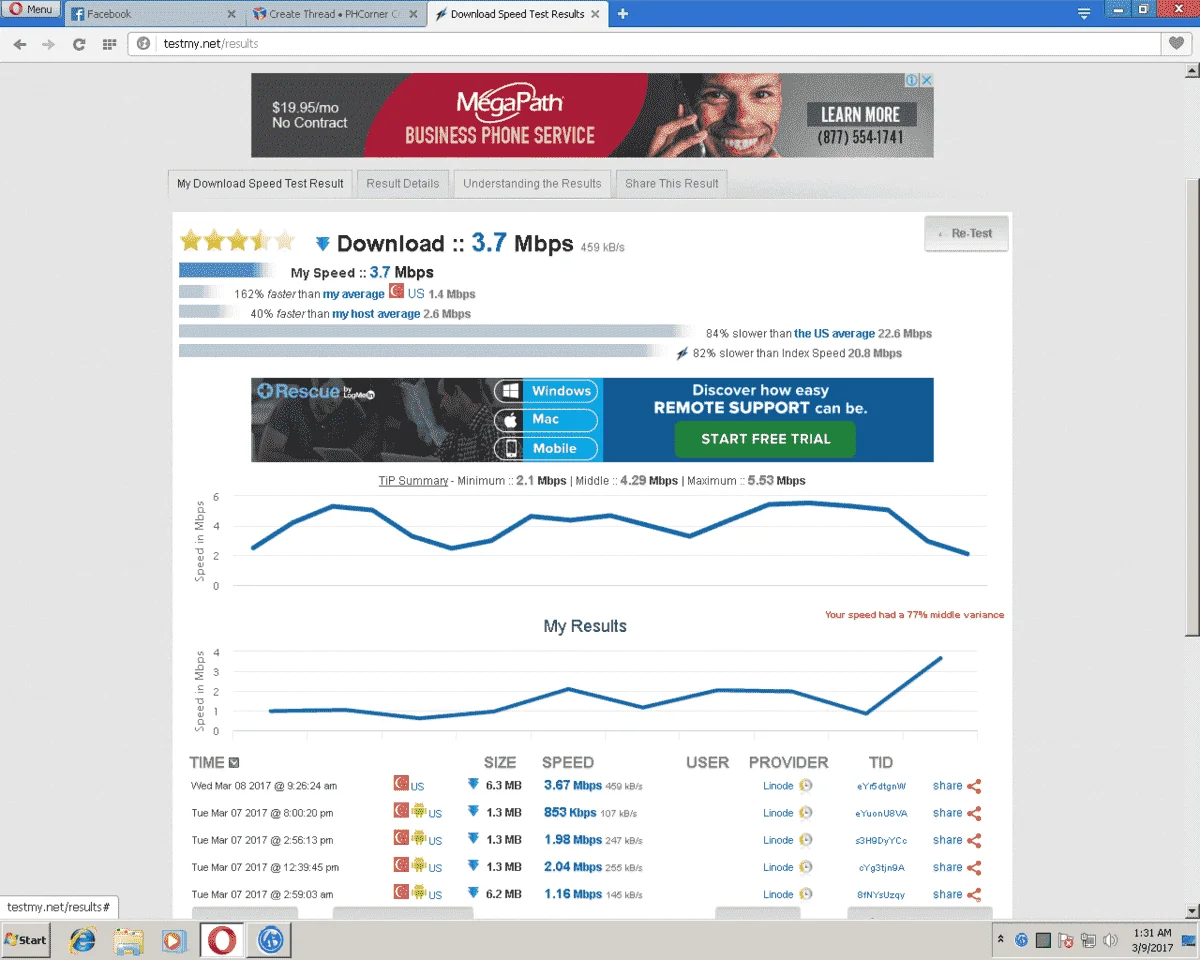The width and height of the screenshot is (1200, 960).
Task: Click share icon for the 3.67 Mbps row
Action: tap(974, 786)
